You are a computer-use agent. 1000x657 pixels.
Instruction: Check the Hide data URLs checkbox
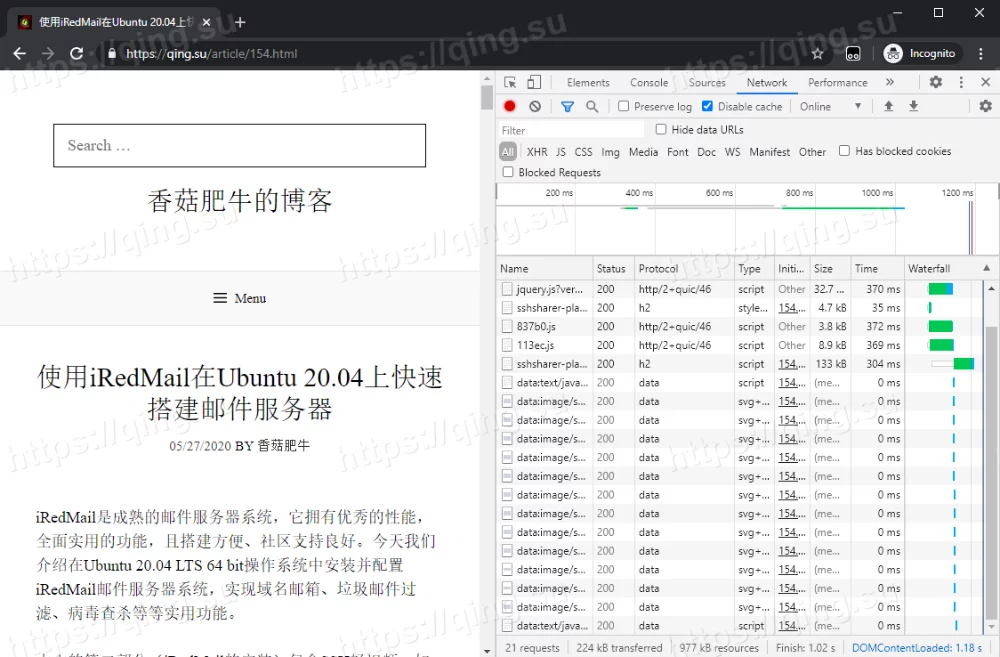click(x=661, y=129)
